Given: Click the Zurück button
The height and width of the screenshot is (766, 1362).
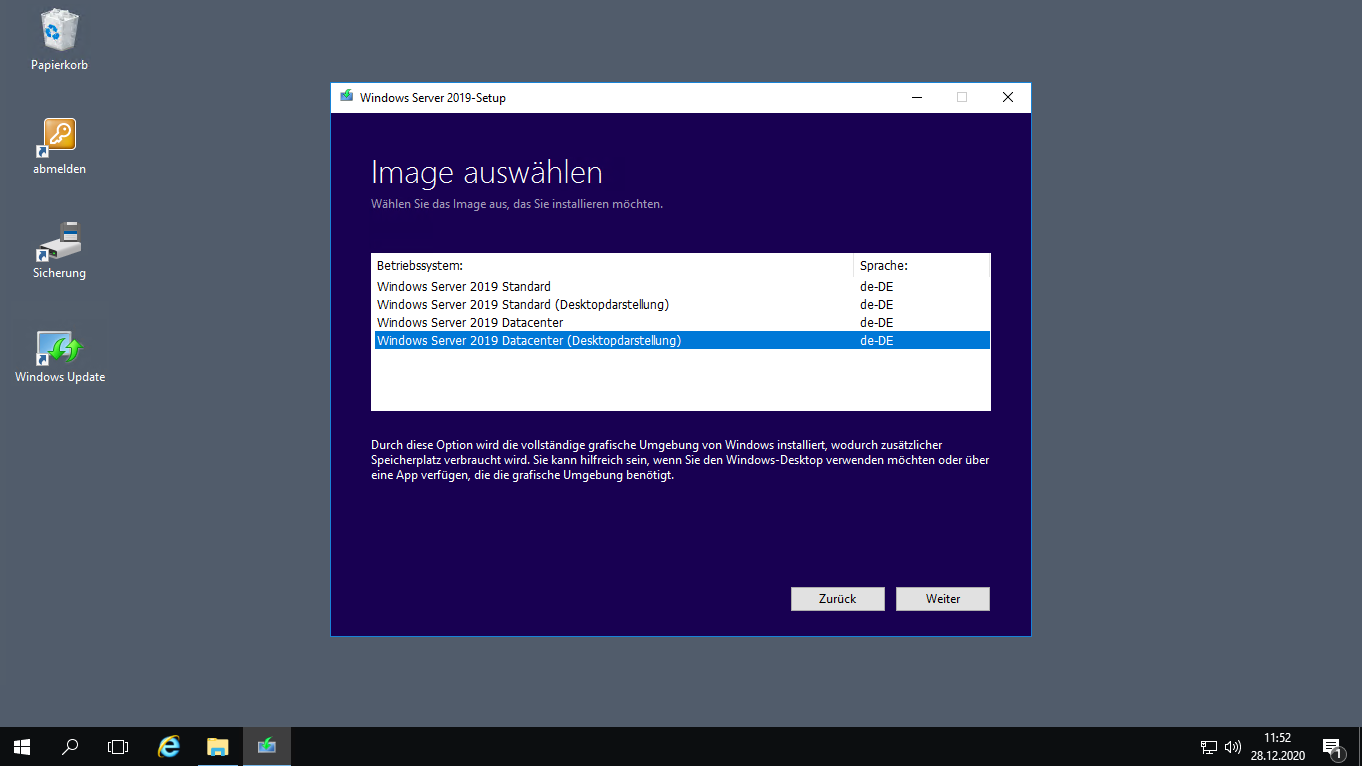Looking at the screenshot, I should [x=837, y=598].
